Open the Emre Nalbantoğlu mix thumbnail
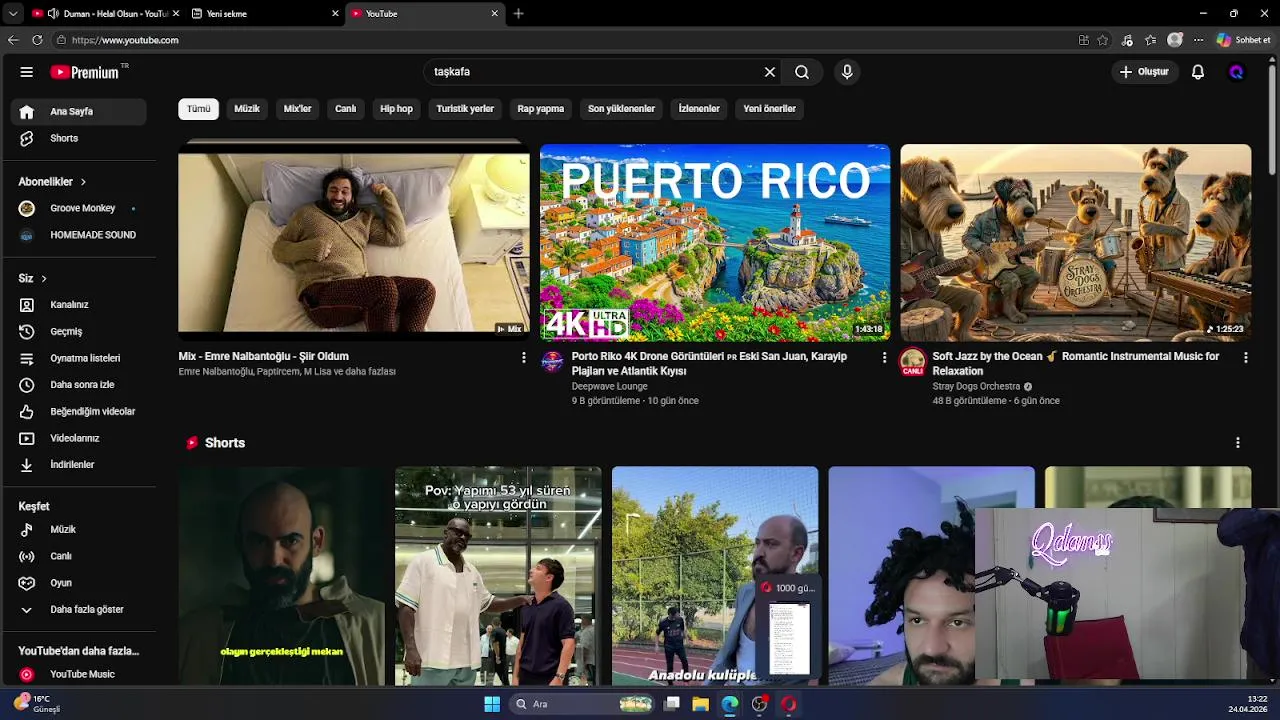This screenshot has height=720, width=1280. pyautogui.click(x=354, y=242)
